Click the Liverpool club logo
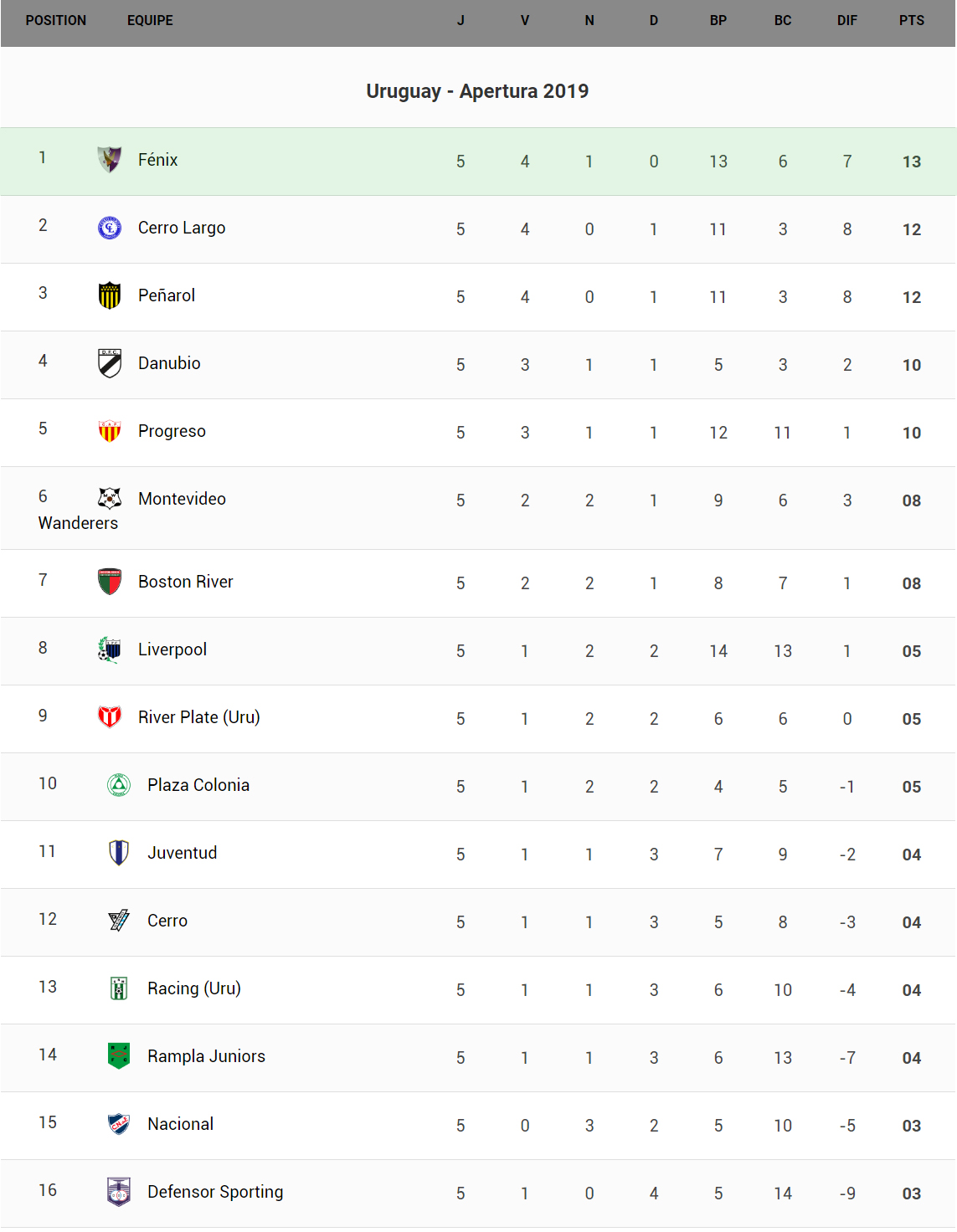957x1232 pixels. click(110, 649)
